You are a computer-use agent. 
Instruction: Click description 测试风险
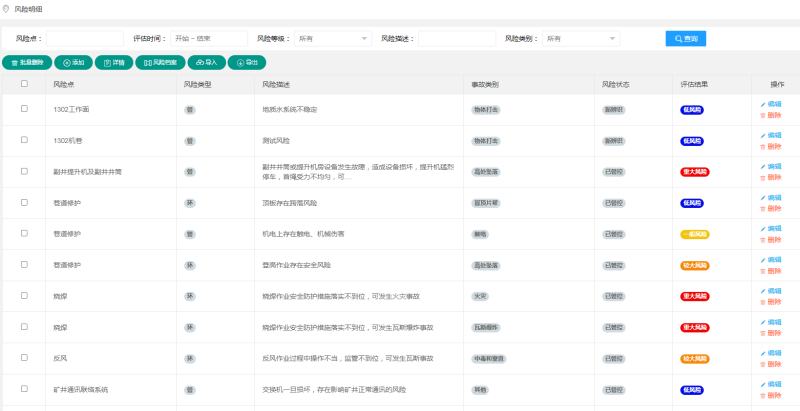(x=276, y=141)
